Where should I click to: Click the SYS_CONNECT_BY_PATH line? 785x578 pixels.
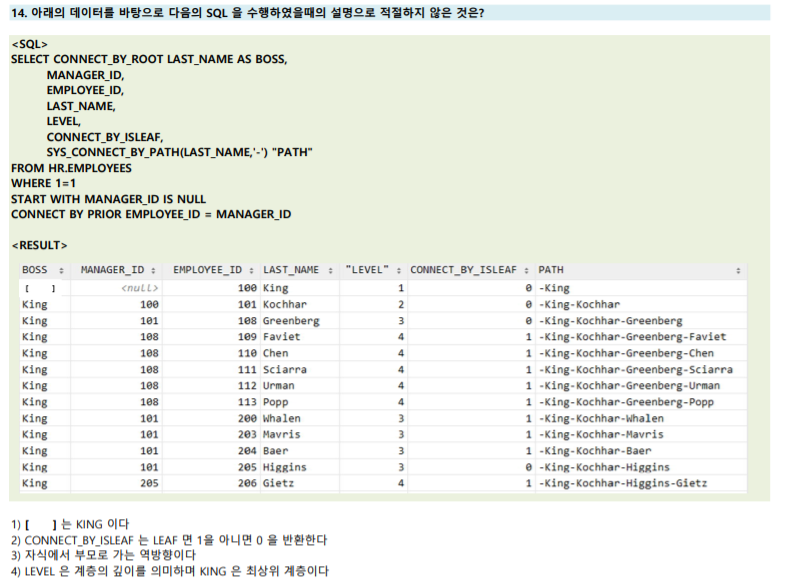tap(179, 153)
